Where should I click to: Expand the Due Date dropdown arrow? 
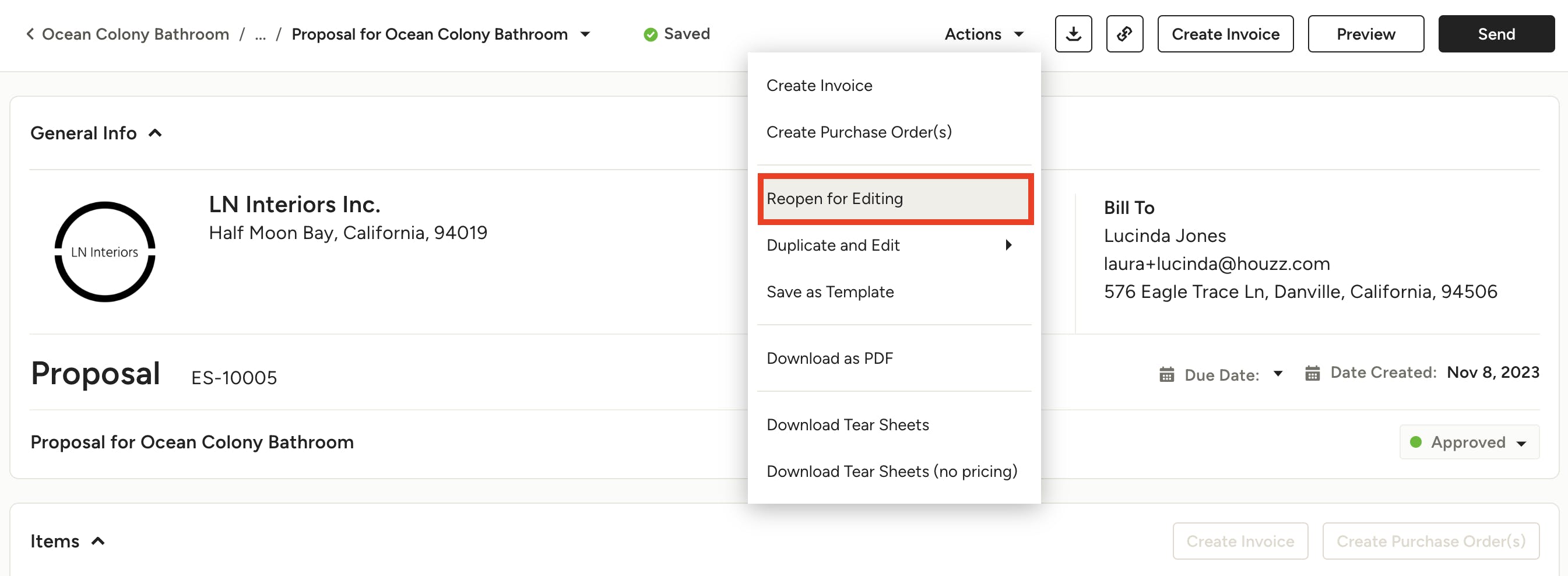coord(1278,374)
